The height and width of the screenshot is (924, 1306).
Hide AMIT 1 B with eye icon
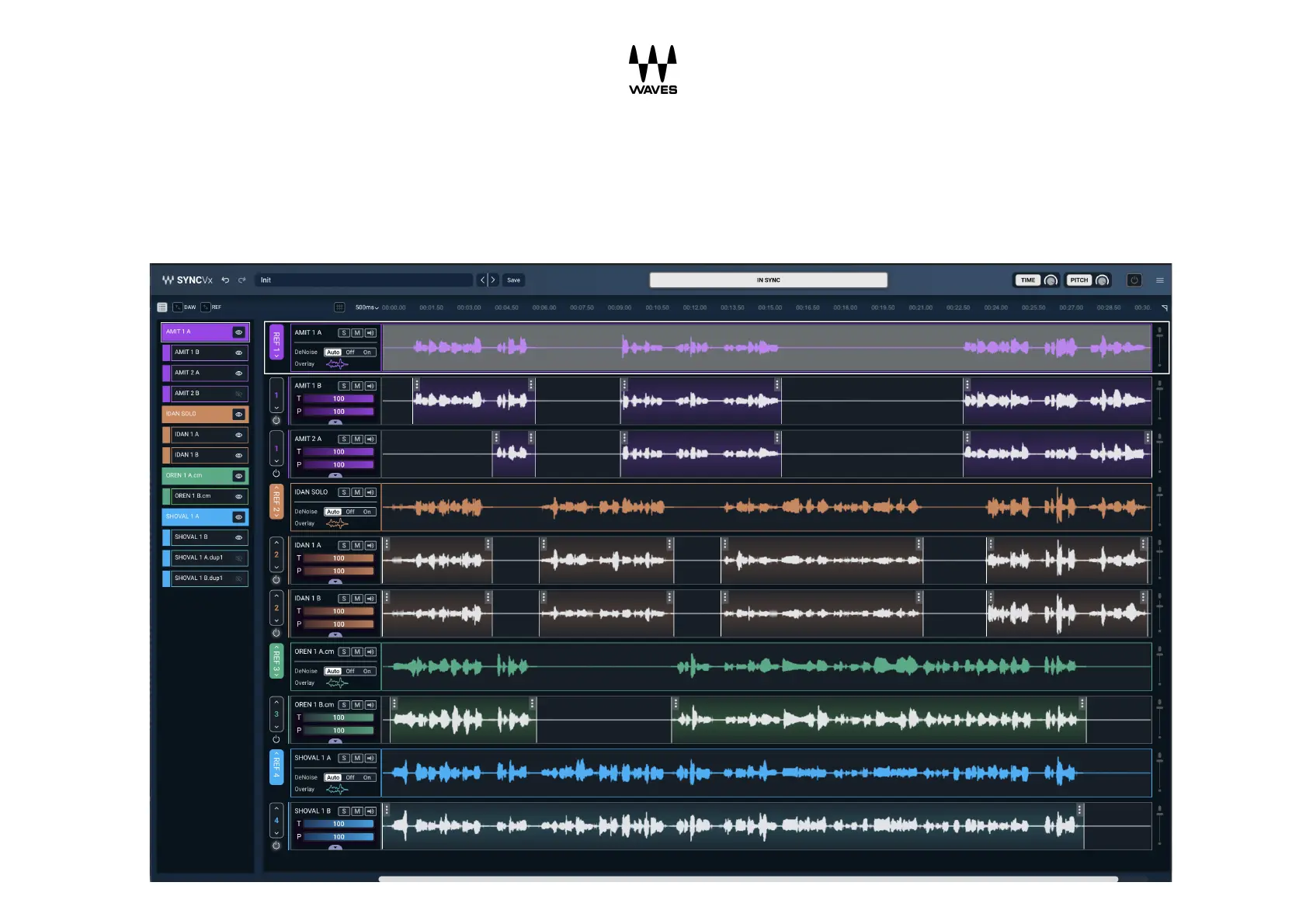[238, 353]
